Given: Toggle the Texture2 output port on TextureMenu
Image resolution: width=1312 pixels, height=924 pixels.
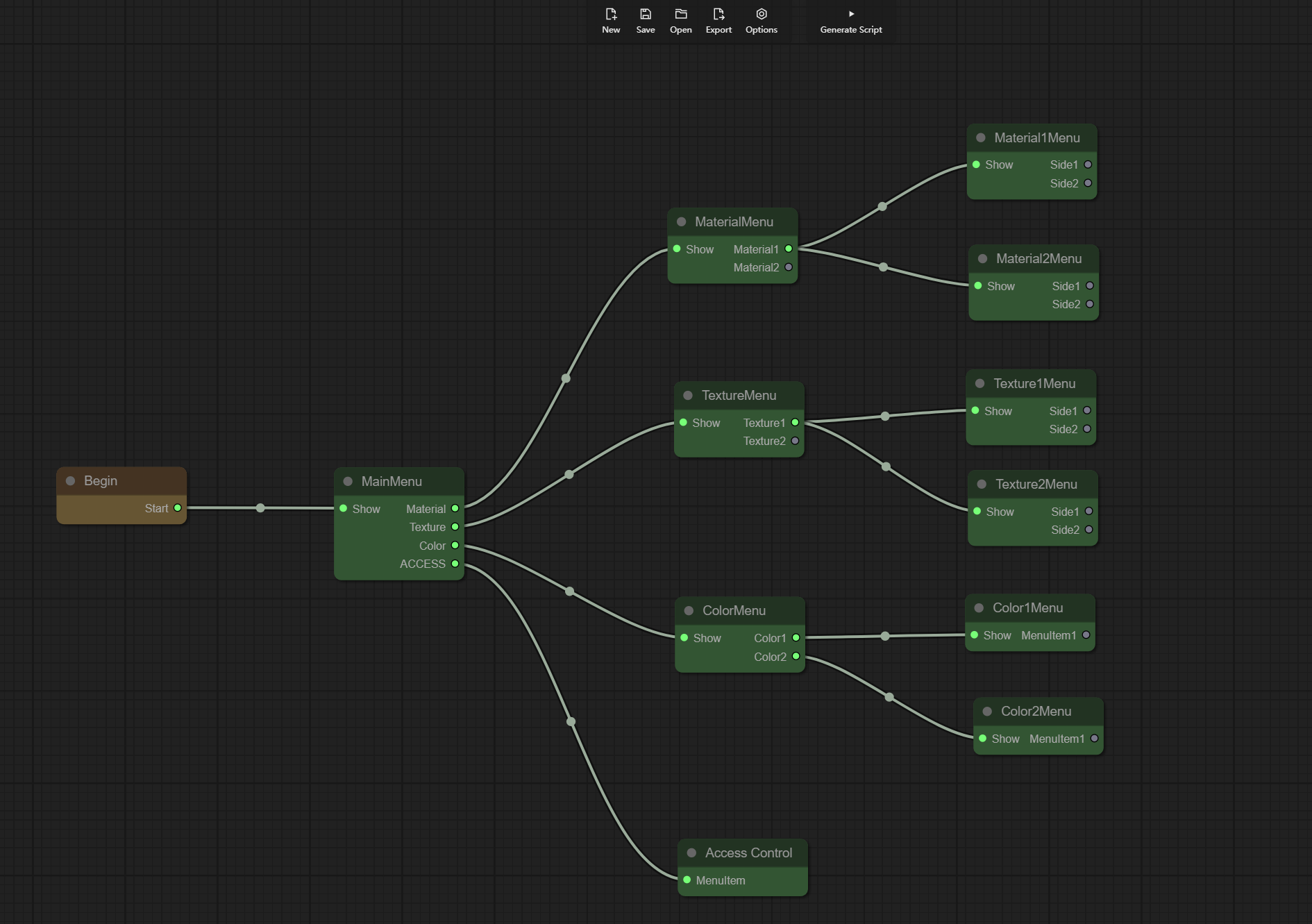Looking at the screenshot, I should (x=796, y=441).
